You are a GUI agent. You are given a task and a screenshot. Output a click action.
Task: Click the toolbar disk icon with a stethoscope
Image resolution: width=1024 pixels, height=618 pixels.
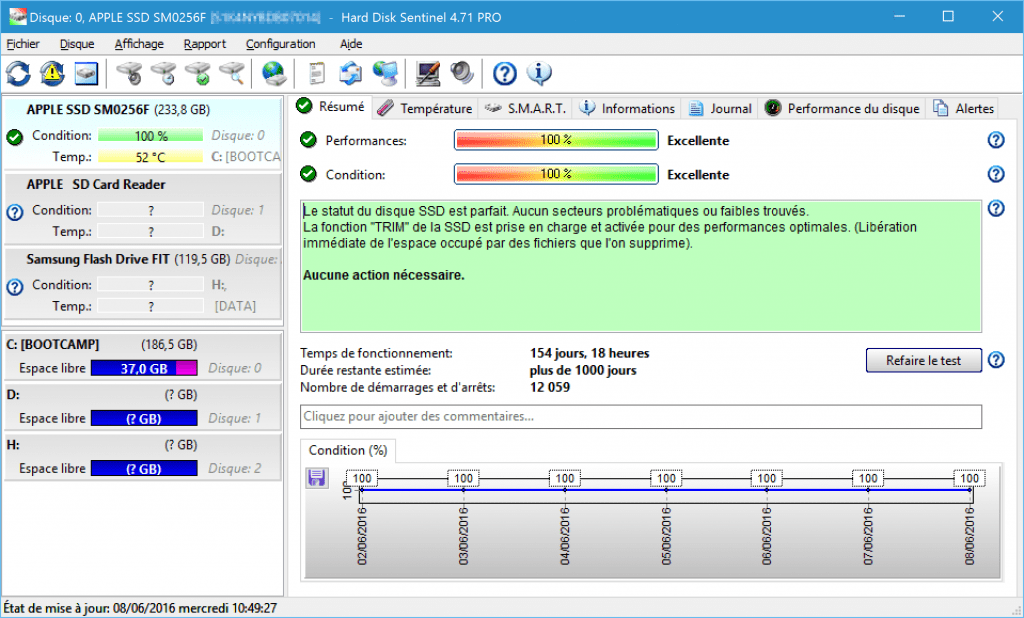point(129,73)
